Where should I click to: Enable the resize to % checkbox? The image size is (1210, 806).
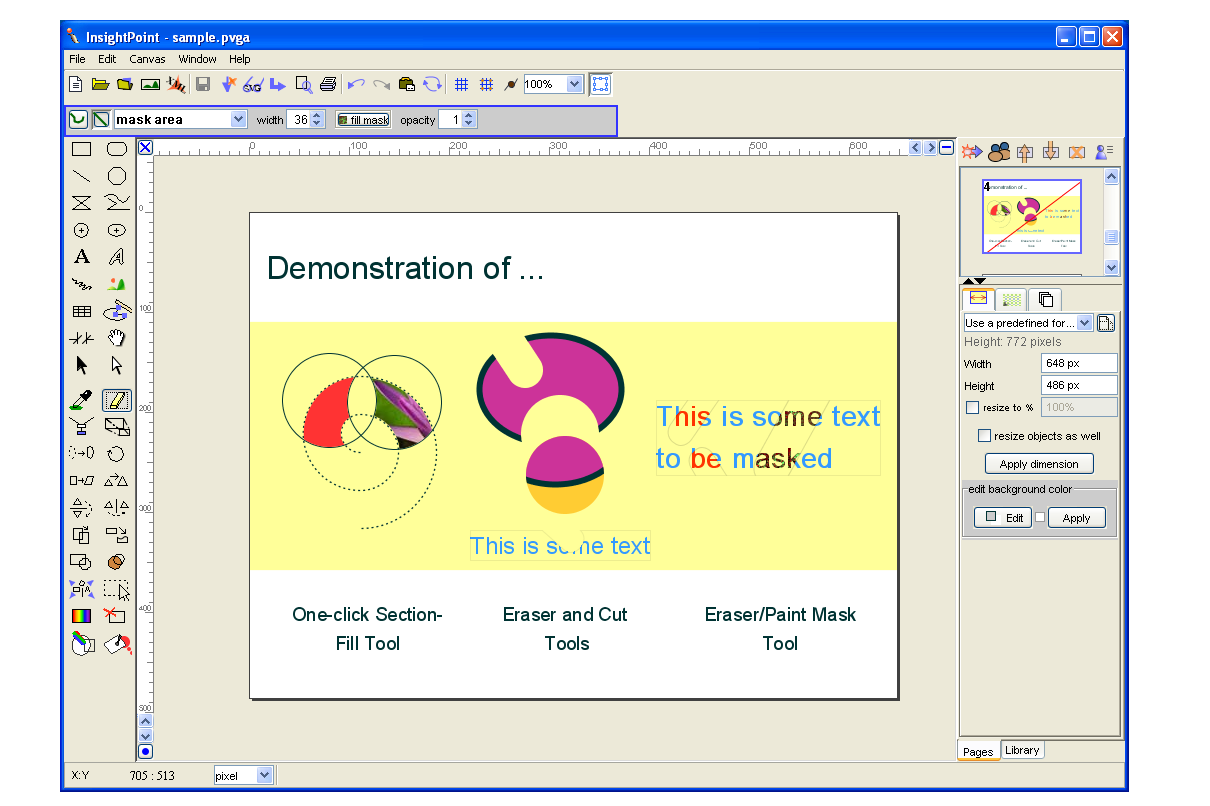point(972,407)
